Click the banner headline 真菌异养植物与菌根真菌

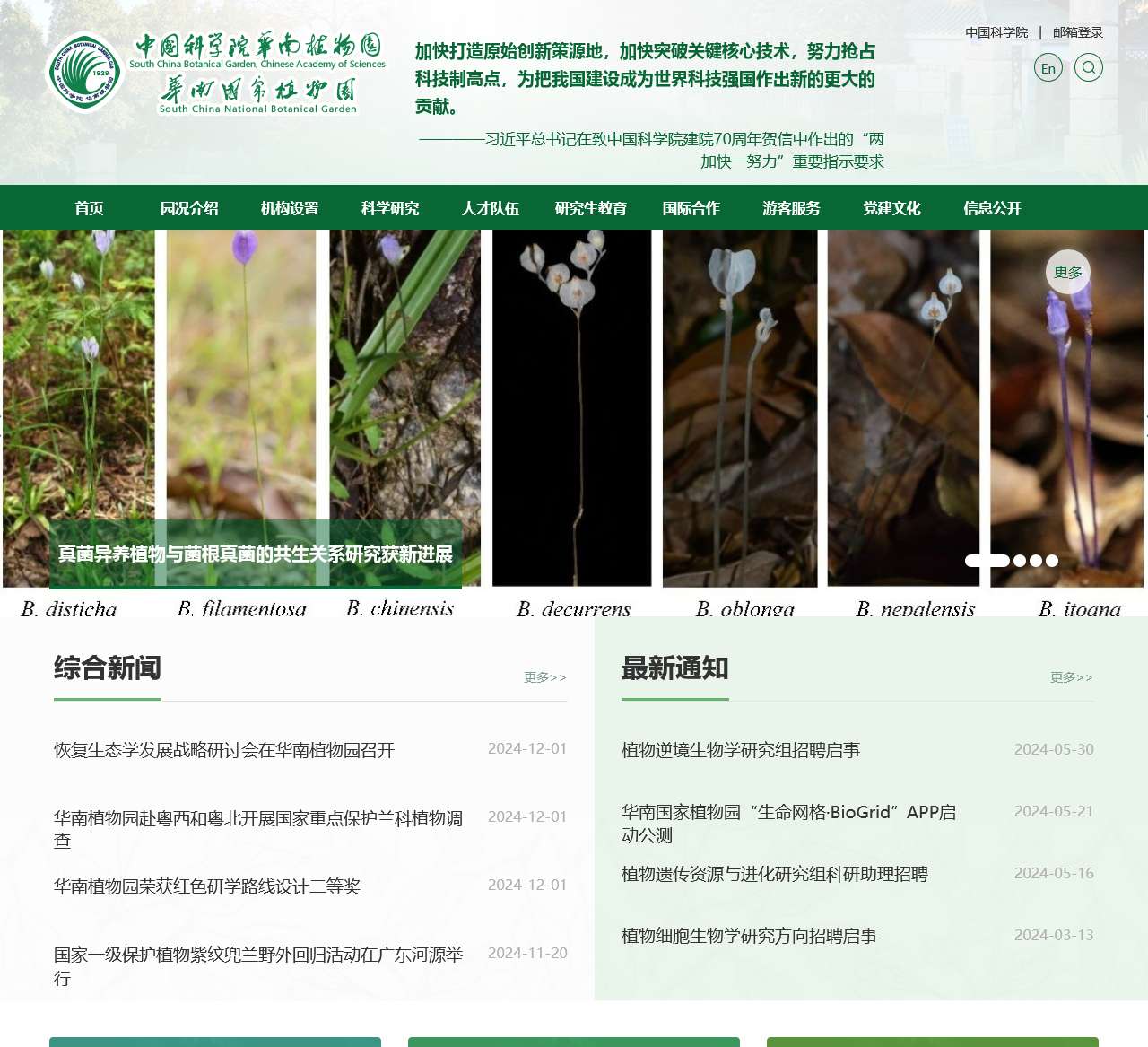click(256, 554)
